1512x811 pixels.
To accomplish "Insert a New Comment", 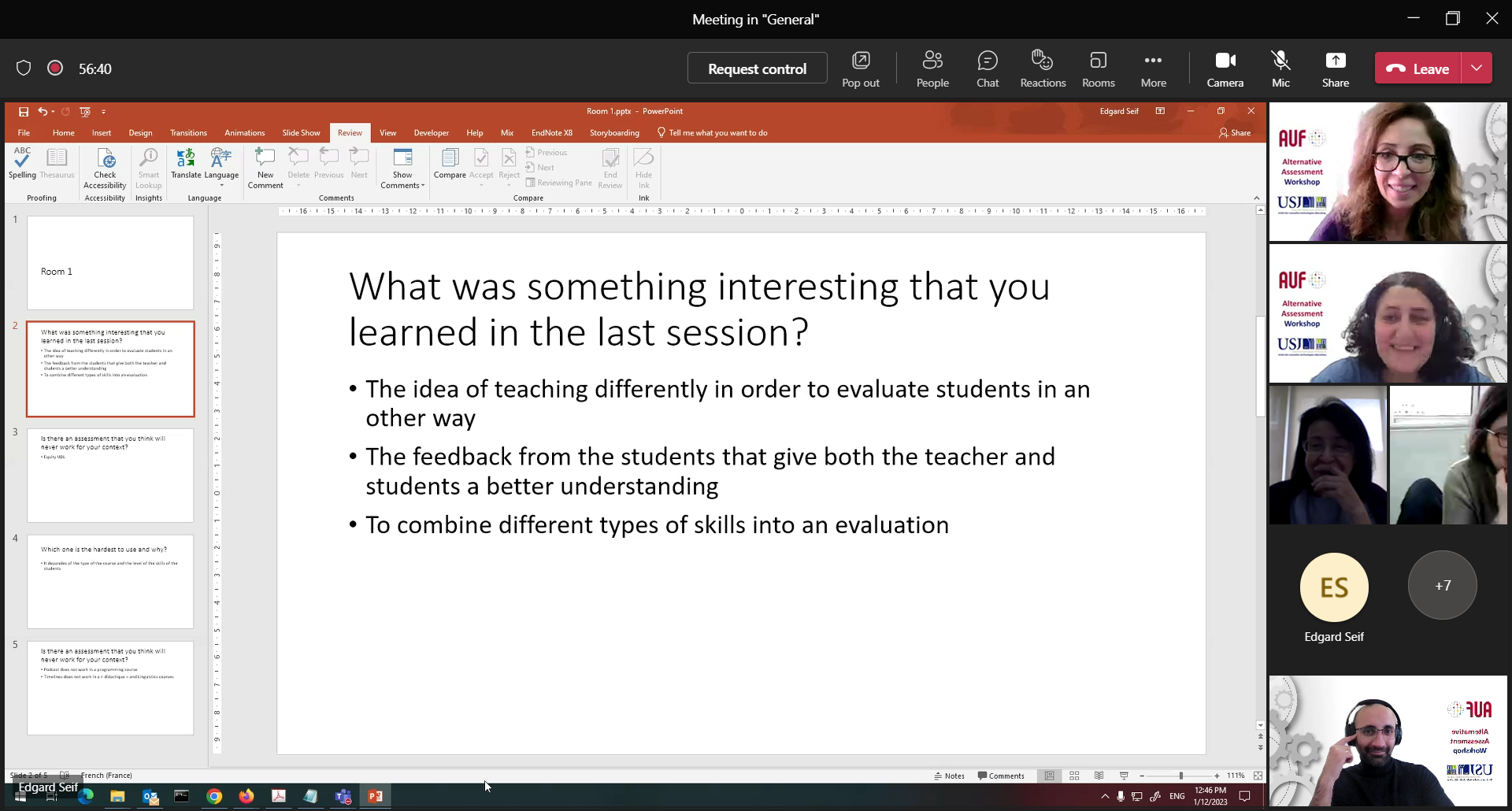I will pos(265,168).
